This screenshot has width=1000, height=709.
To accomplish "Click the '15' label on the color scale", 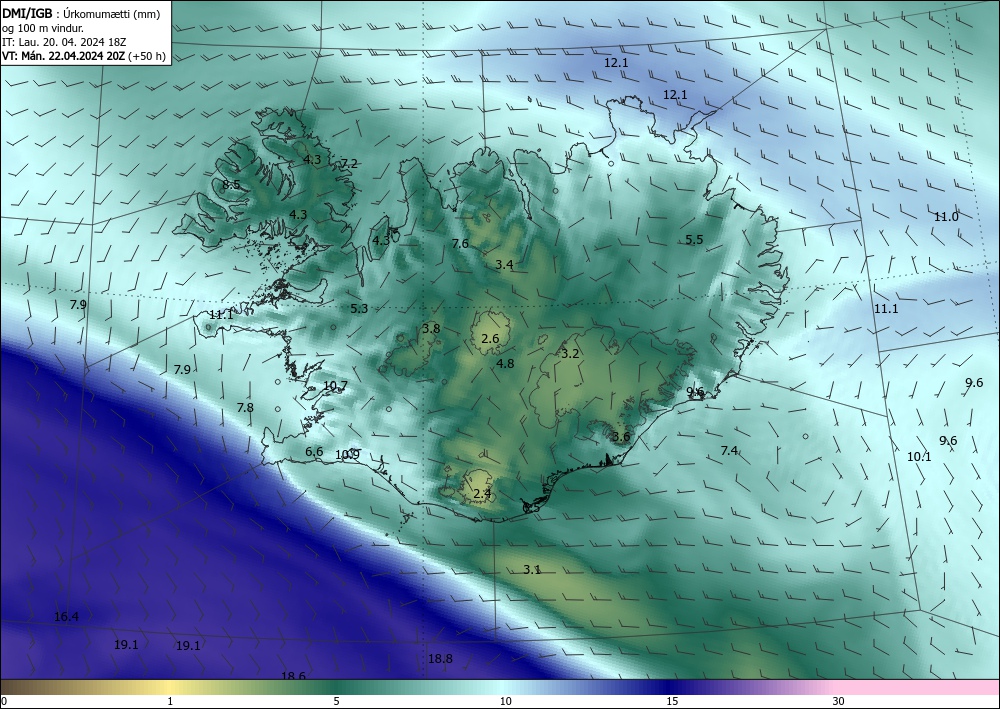I will tap(672, 701).
